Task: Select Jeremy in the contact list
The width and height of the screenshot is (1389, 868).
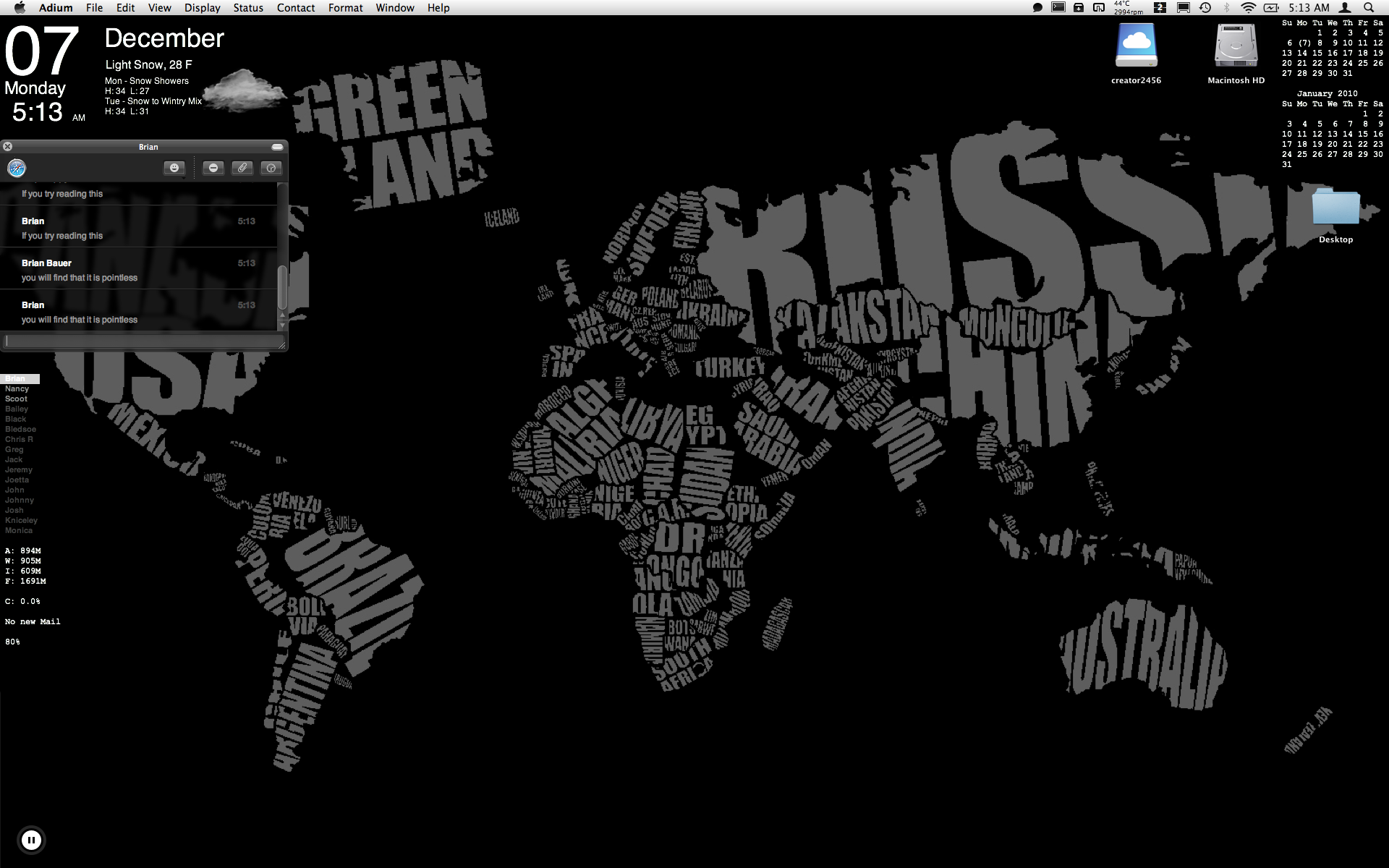Action: tap(19, 469)
